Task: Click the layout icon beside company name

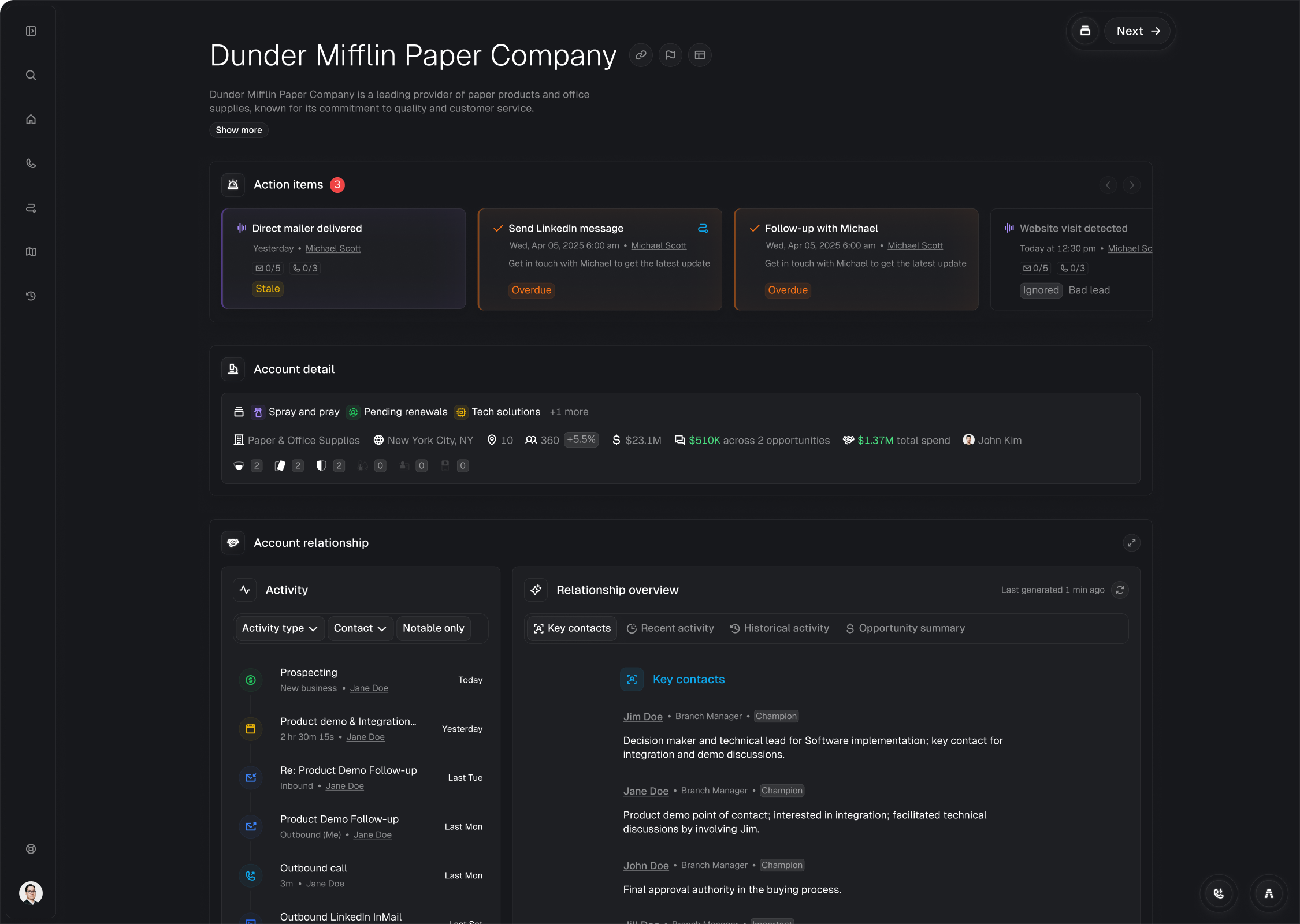Action: click(700, 55)
